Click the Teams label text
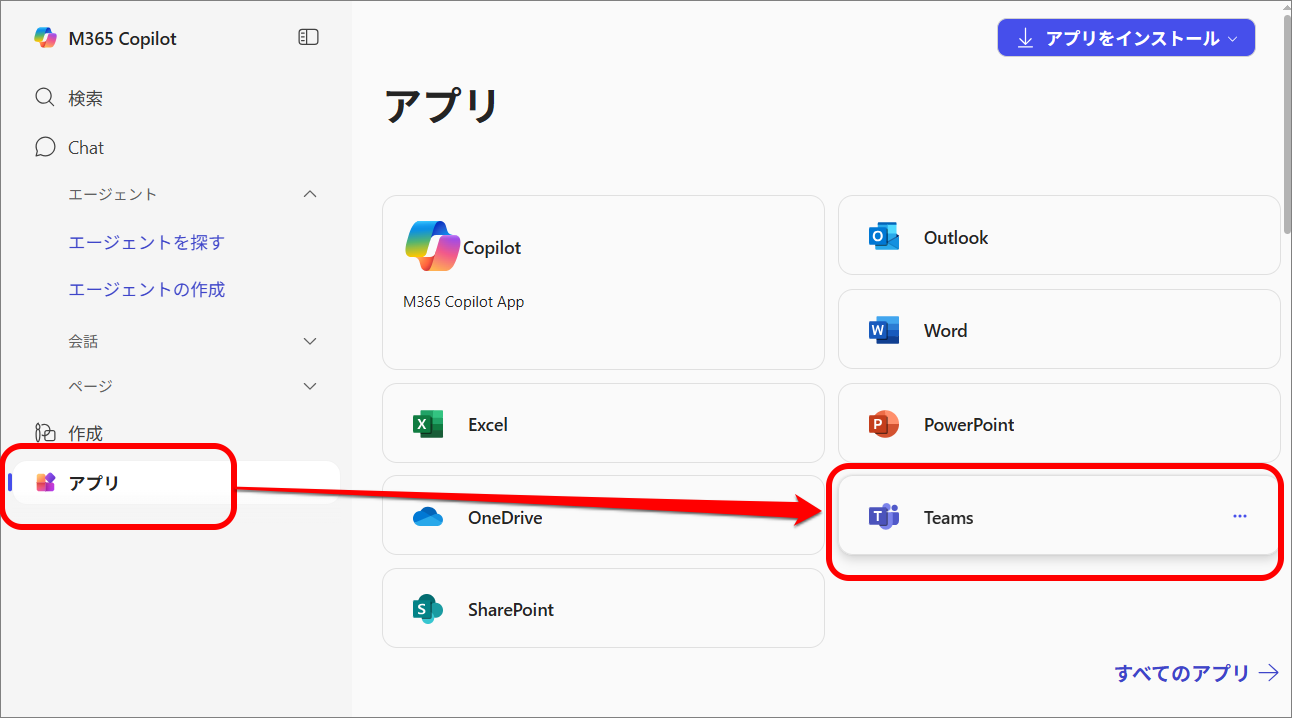This screenshot has height=718, width=1292. coord(948,517)
